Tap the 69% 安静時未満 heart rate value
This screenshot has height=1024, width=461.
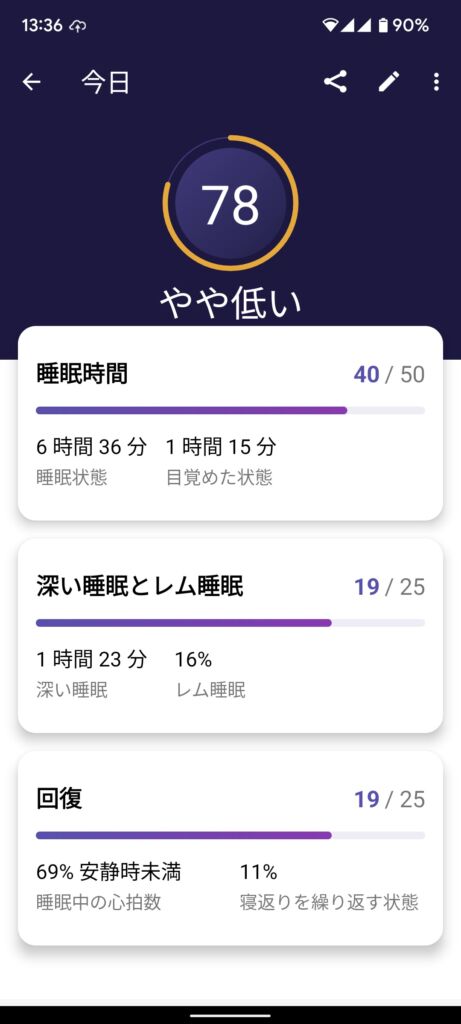[x=108, y=872]
